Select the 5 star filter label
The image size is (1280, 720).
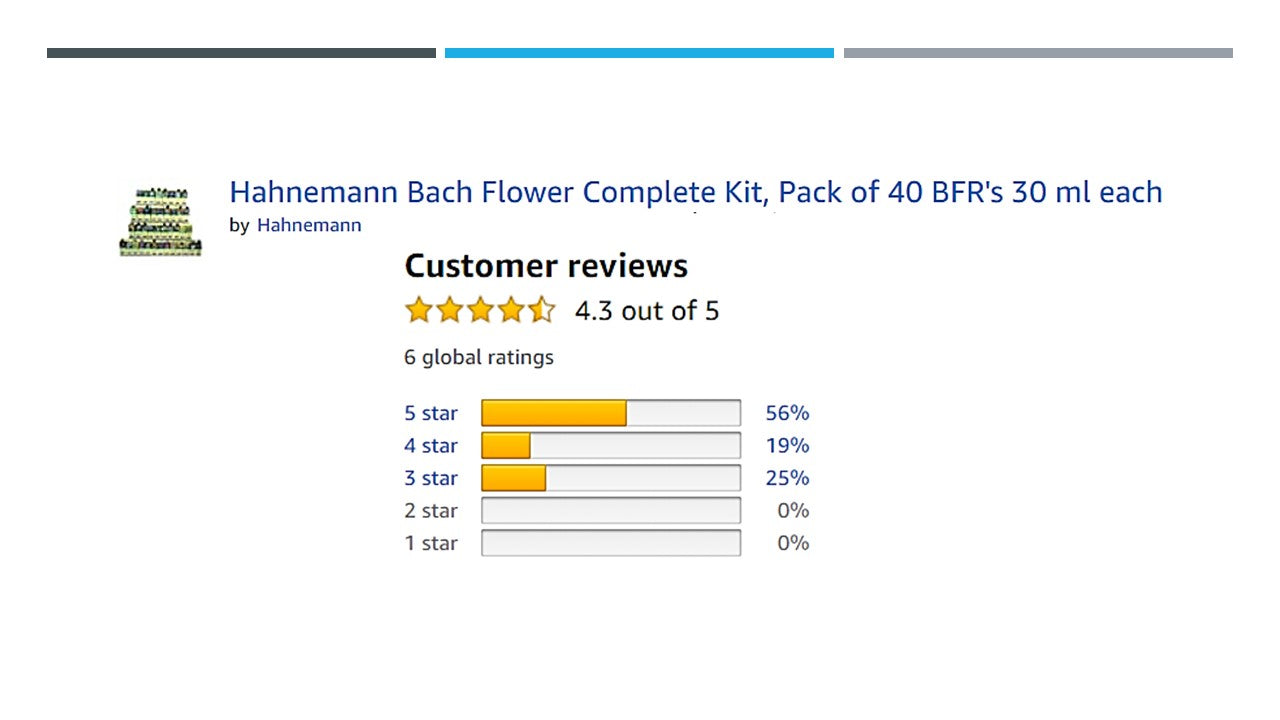click(431, 413)
